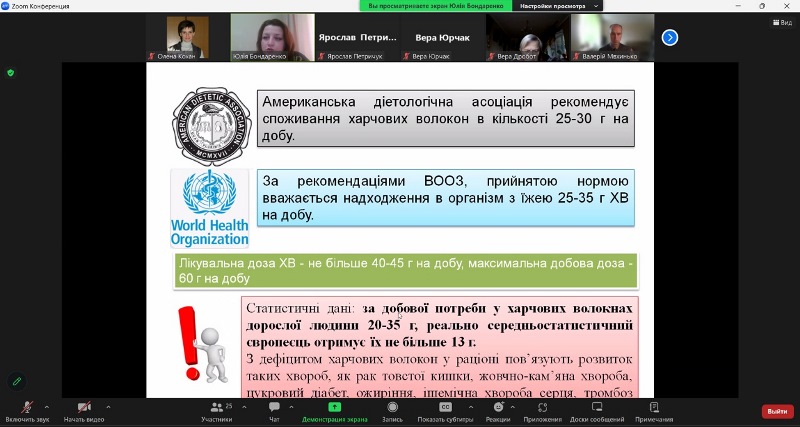Viewport: 800px width, 427px height.
Task: Click the American Dietetic Association logo
Action: coord(211,126)
